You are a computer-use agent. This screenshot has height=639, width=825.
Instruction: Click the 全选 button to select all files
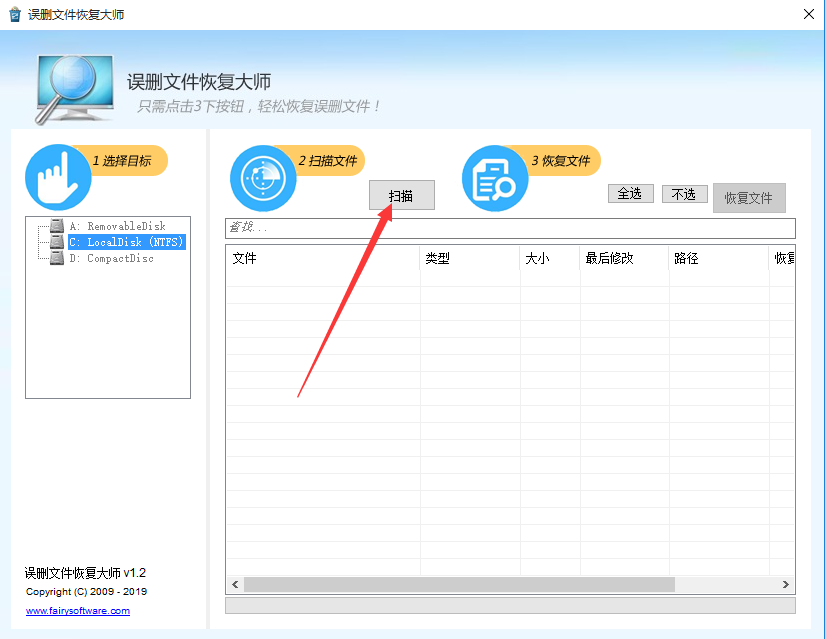click(x=630, y=193)
